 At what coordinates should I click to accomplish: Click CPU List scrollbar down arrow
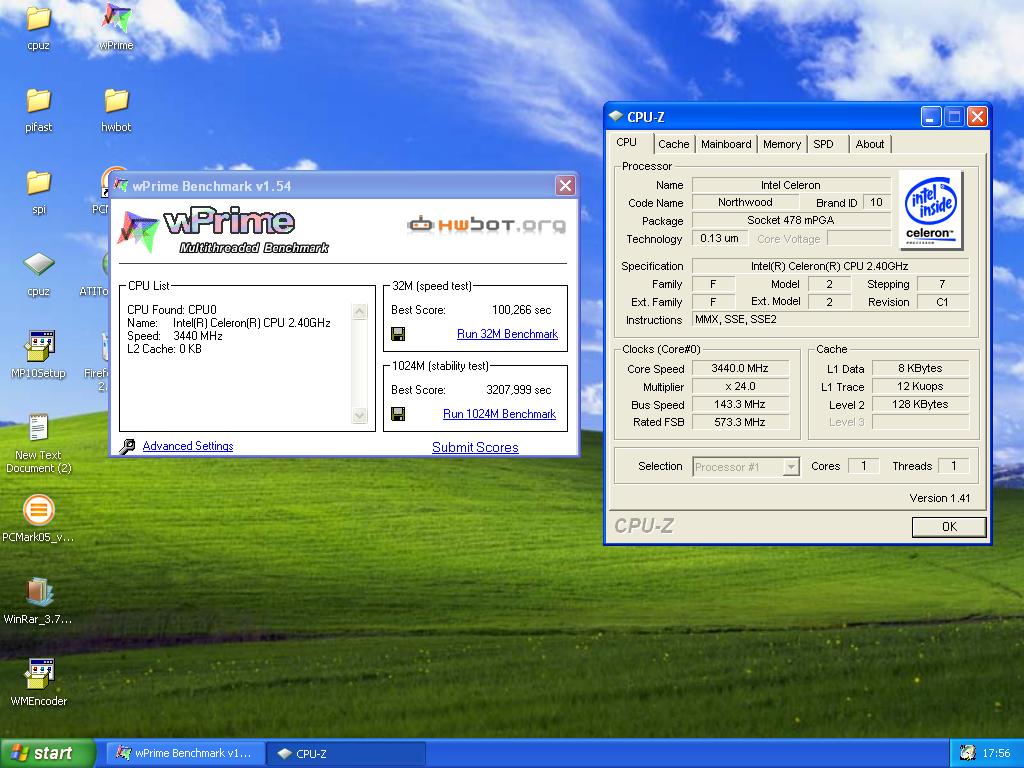tap(360, 415)
